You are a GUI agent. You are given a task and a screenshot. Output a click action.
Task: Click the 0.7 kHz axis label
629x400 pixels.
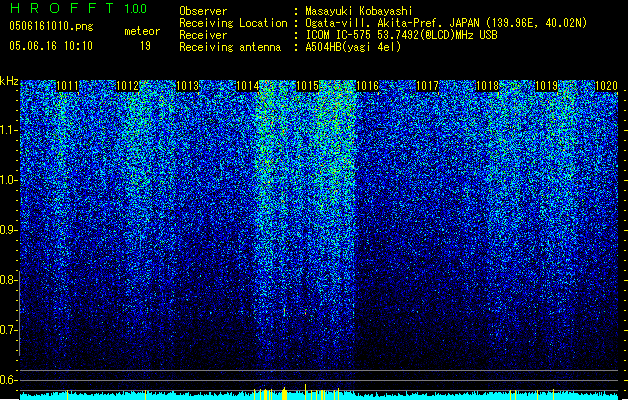click(7, 330)
